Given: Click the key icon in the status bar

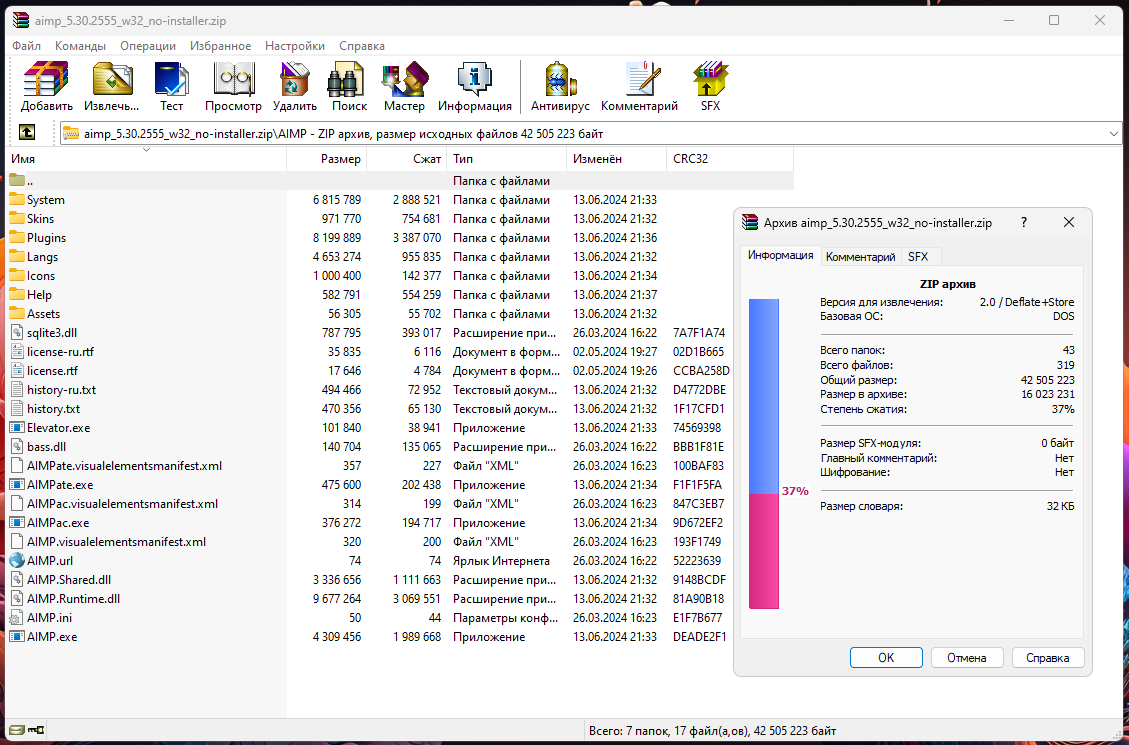Looking at the screenshot, I should (37, 730).
